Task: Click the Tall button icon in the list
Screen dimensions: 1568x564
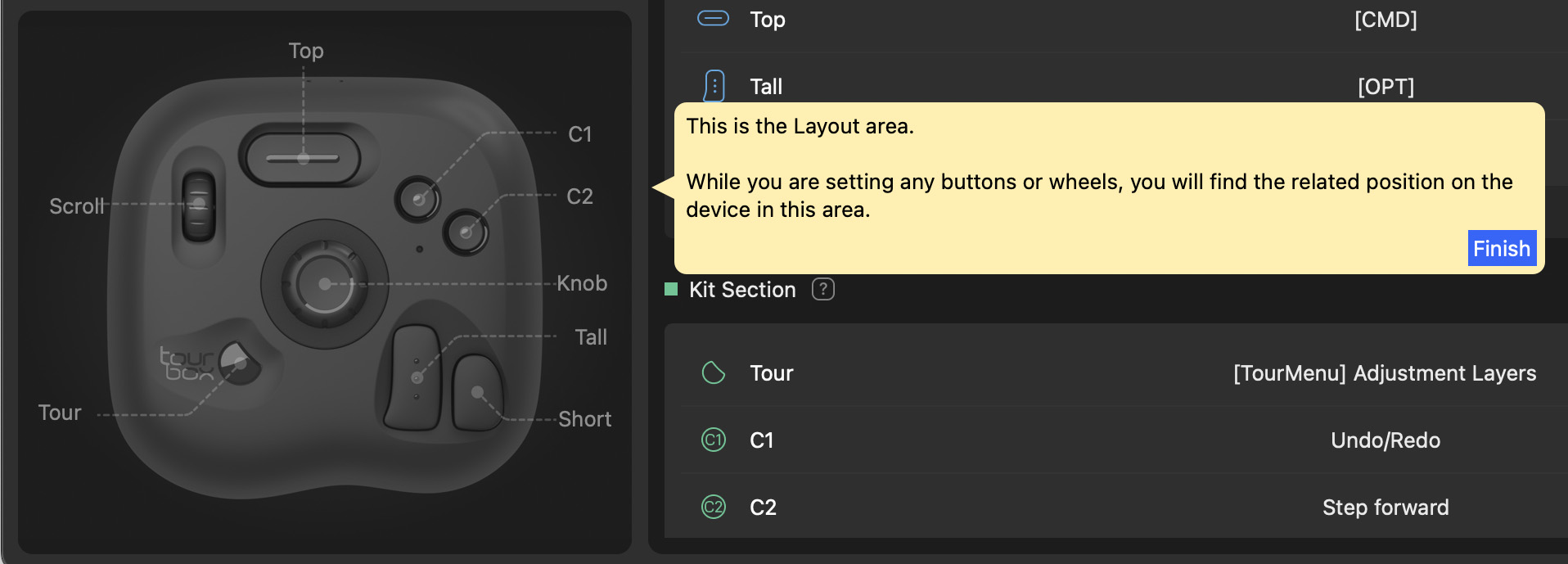Action: (x=714, y=85)
